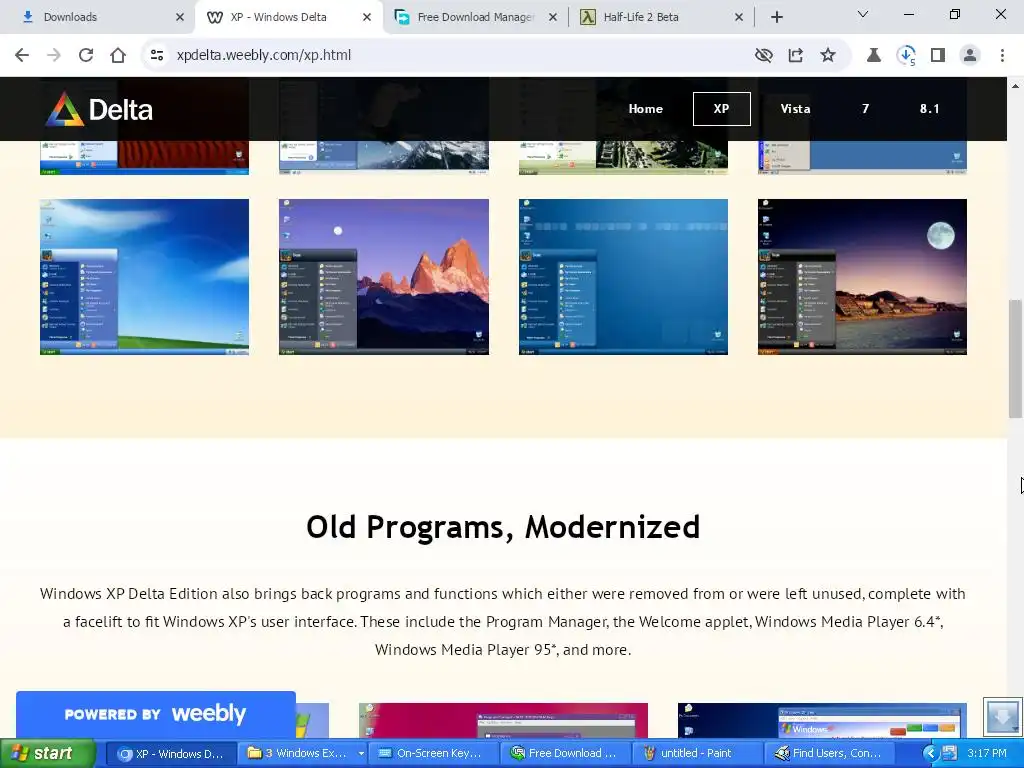1024x768 pixels.
Task: Expand hidden system tray icons
Action: pyautogui.click(x=930, y=754)
